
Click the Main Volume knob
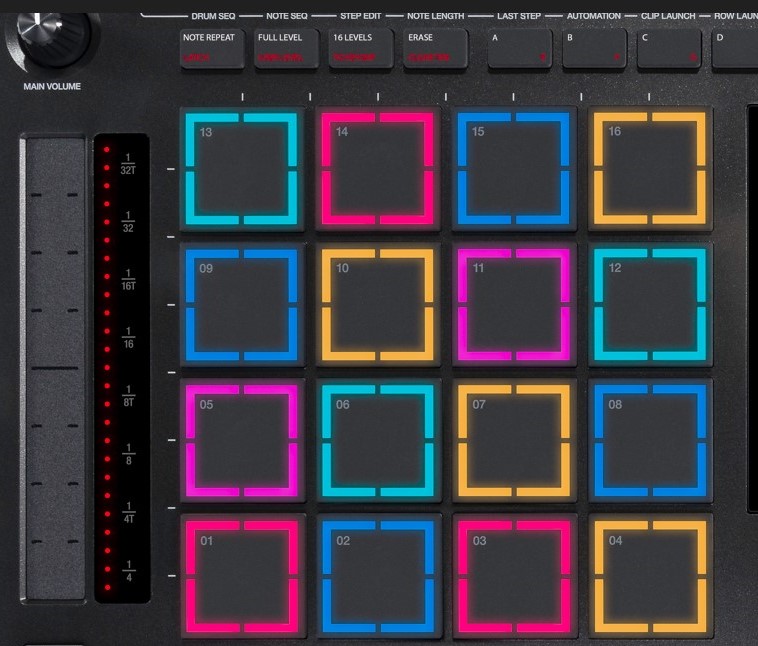click(x=50, y=28)
